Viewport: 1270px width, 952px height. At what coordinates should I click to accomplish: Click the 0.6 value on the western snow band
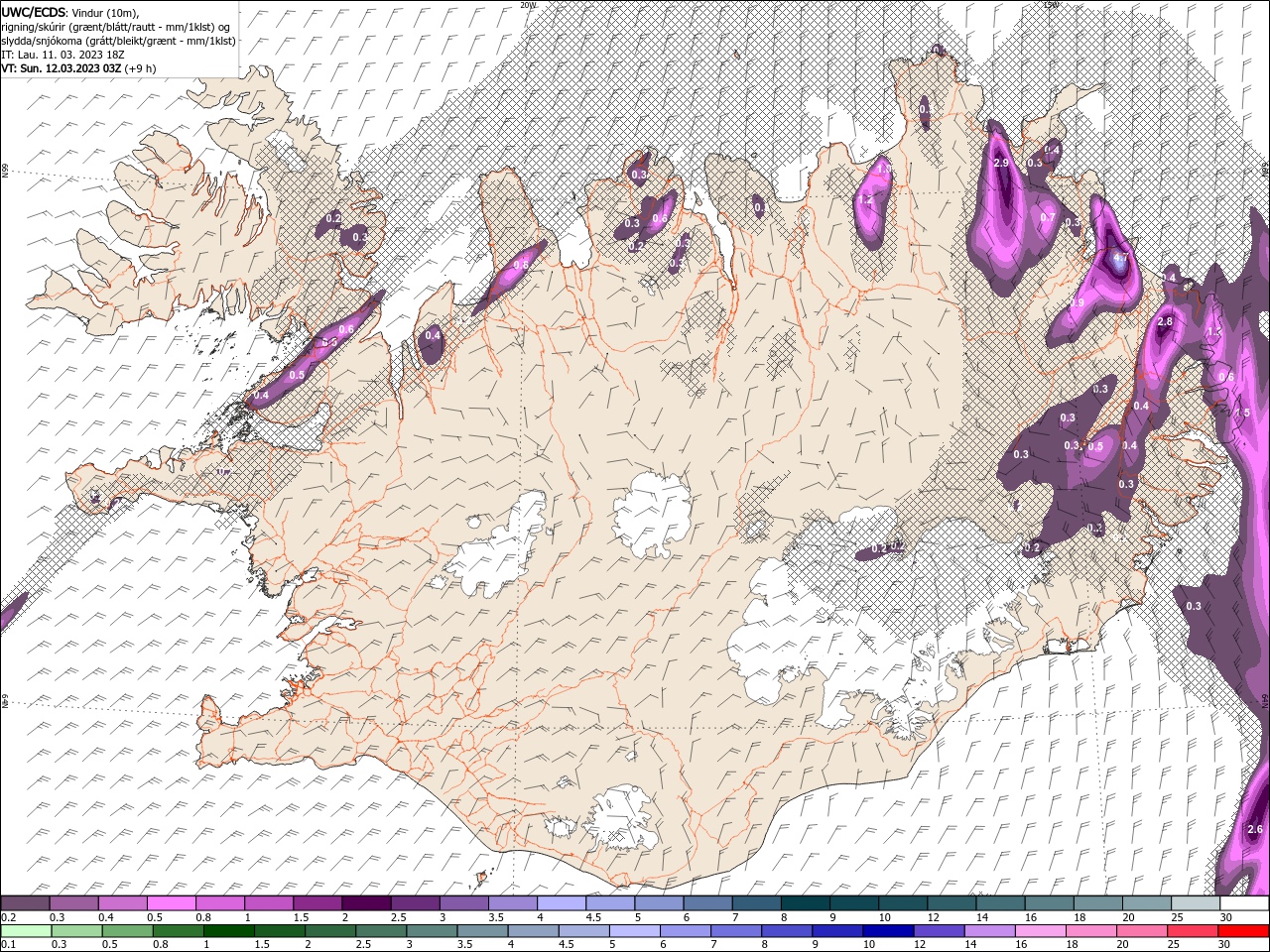[x=346, y=329]
